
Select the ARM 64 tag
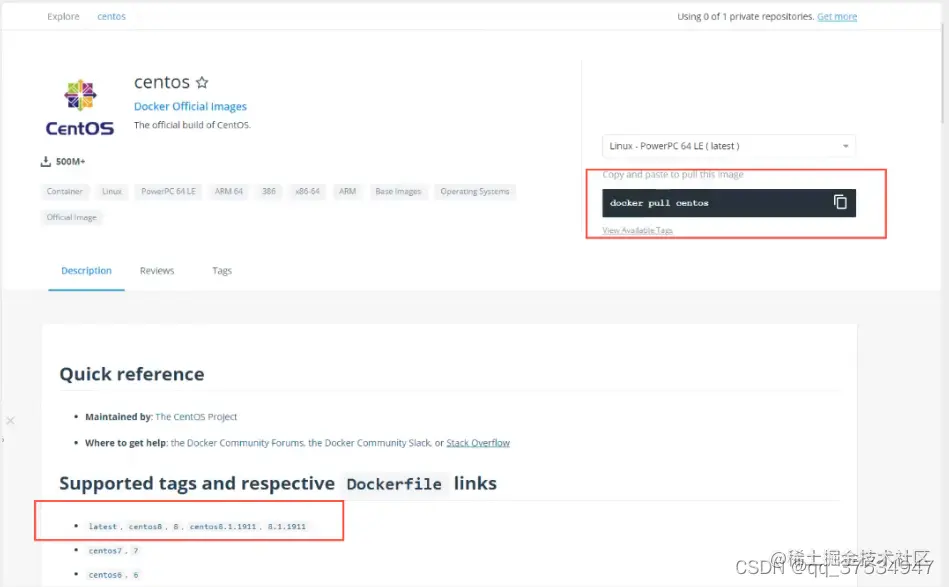[x=229, y=191]
